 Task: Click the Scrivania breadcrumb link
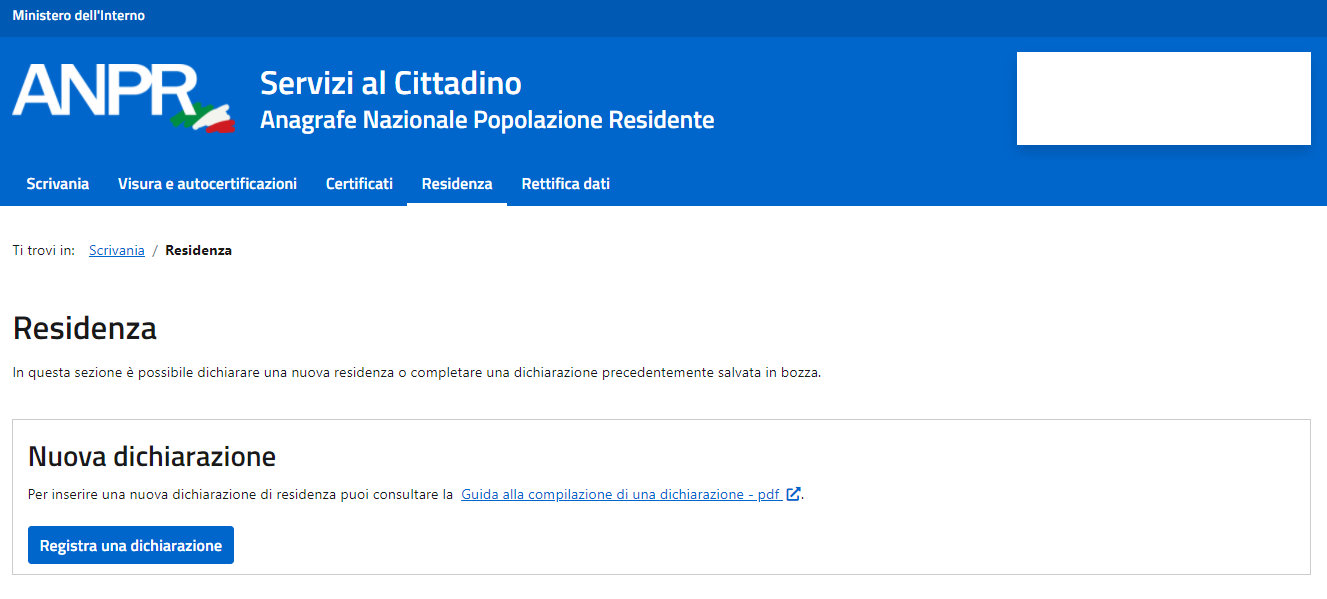tap(117, 251)
